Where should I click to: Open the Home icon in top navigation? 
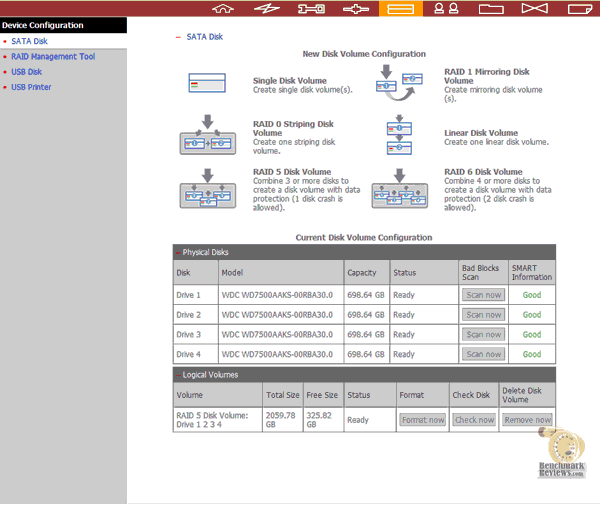[223, 8]
